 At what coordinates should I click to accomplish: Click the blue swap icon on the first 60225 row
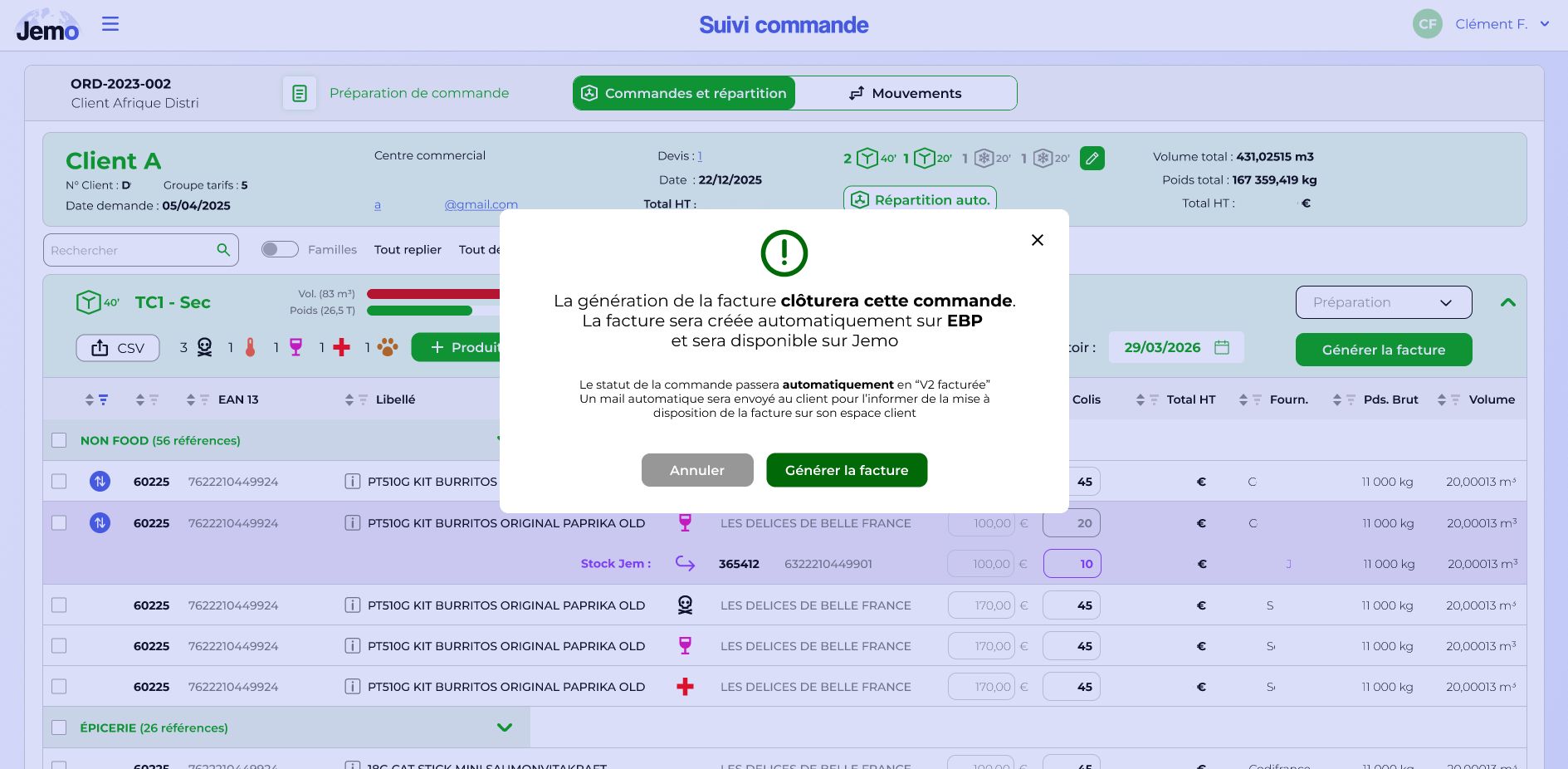100,481
